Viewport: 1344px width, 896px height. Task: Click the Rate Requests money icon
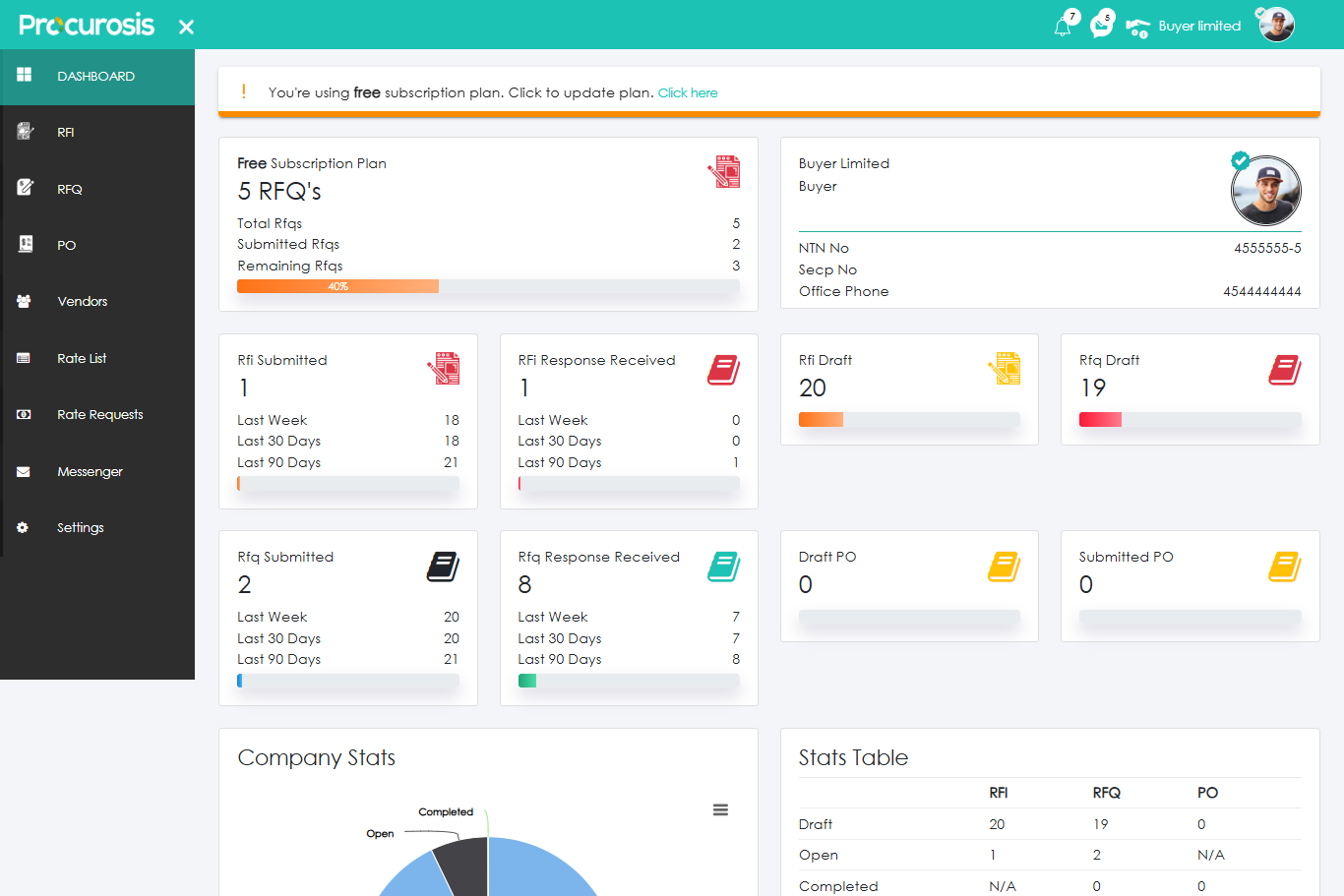pos(24,415)
